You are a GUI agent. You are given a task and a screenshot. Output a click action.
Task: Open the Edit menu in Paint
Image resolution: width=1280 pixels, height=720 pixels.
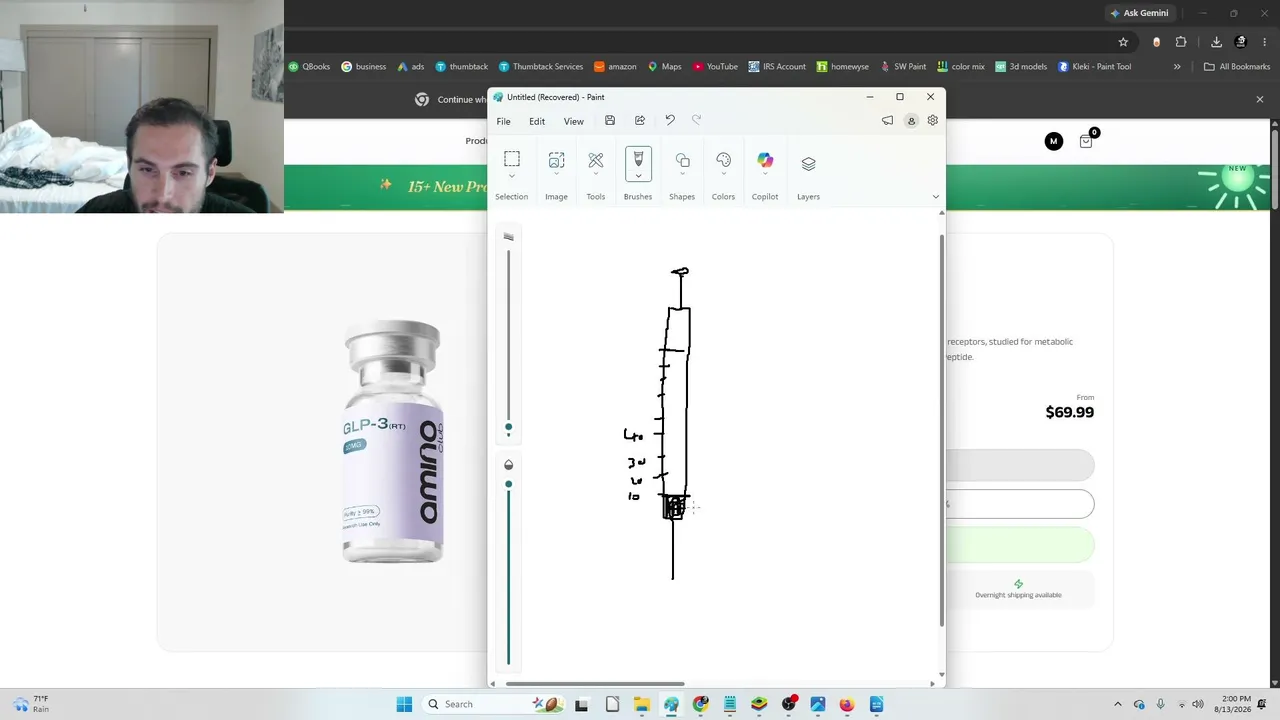pos(537,122)
